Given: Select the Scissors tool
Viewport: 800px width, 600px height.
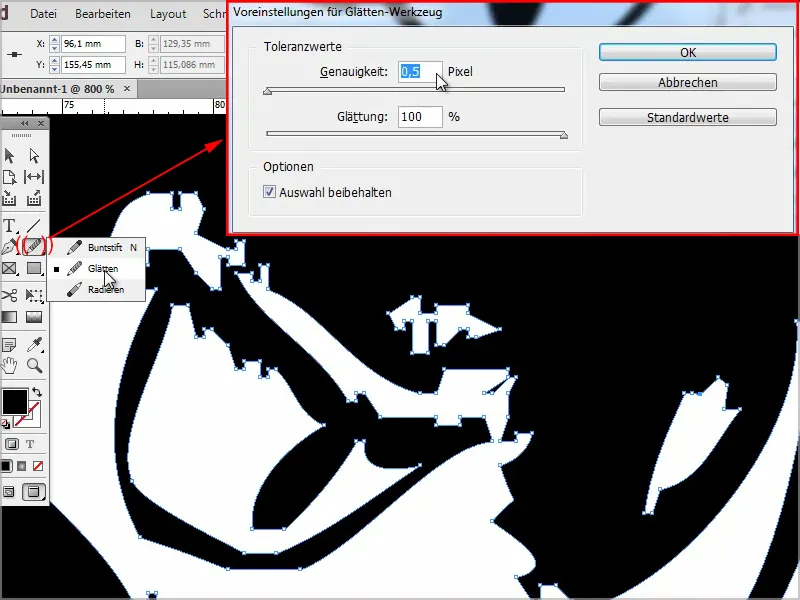Looking at the screenshot, I should pos(12,296).
